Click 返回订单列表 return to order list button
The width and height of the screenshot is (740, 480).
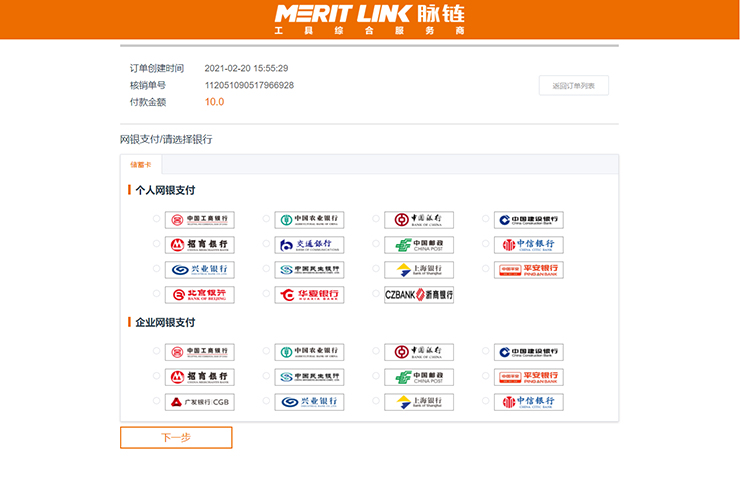(x=574, y=86)
